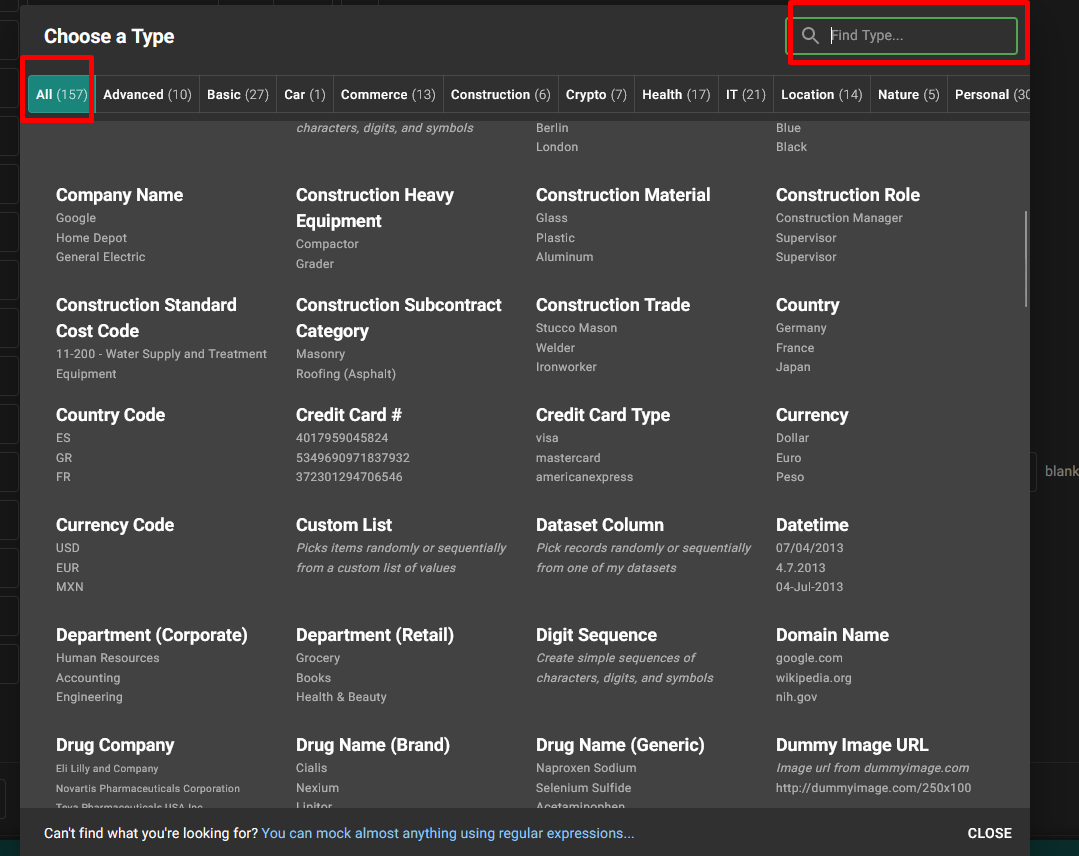Open the regular expressions mock link
Screen dimensions: 1079x856
[x=448, y=833]
